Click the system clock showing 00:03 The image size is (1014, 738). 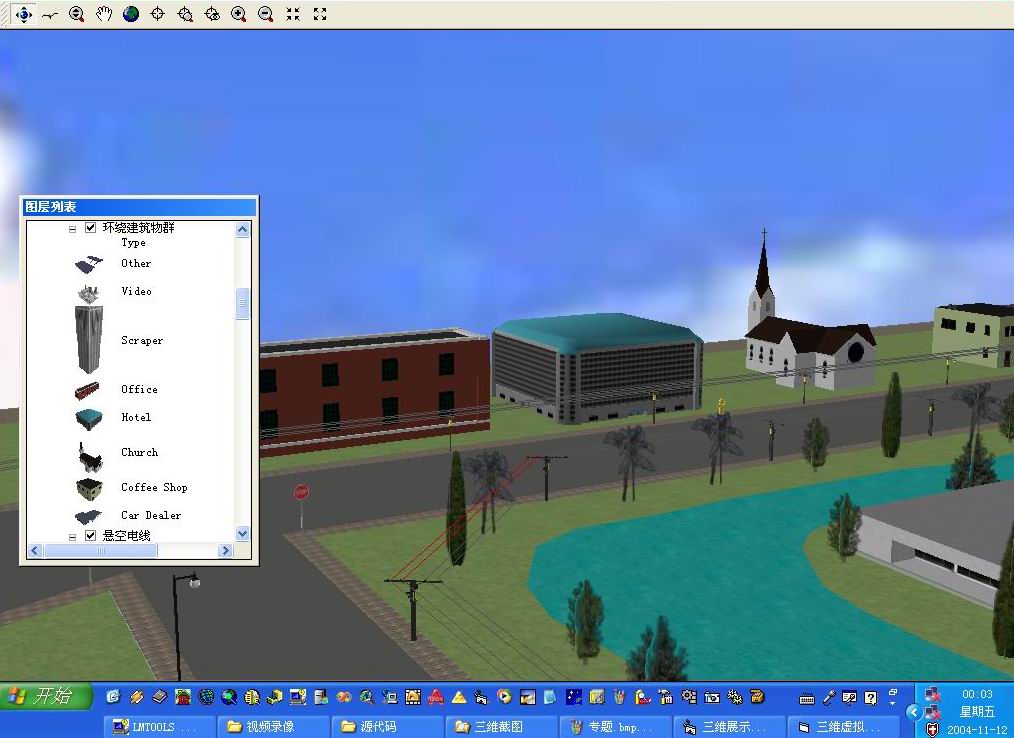[x=977, y=694]
